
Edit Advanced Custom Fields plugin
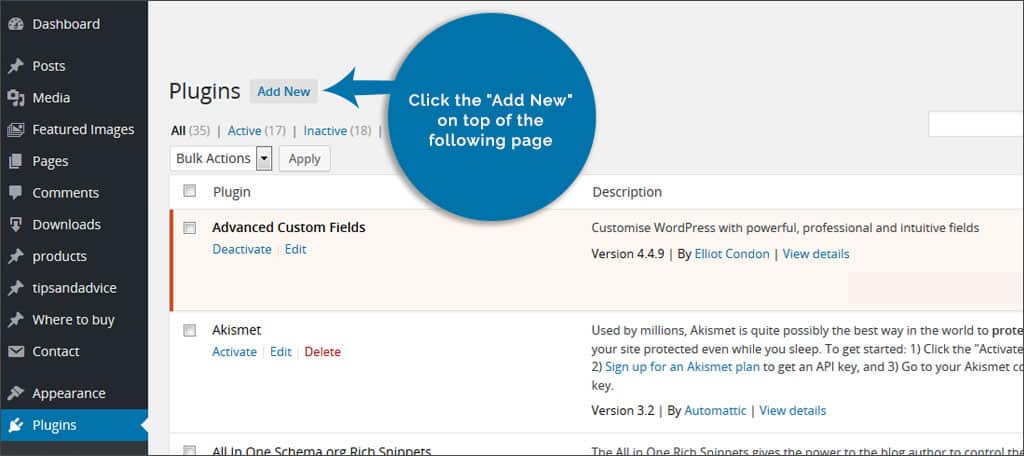pos(295,250)
